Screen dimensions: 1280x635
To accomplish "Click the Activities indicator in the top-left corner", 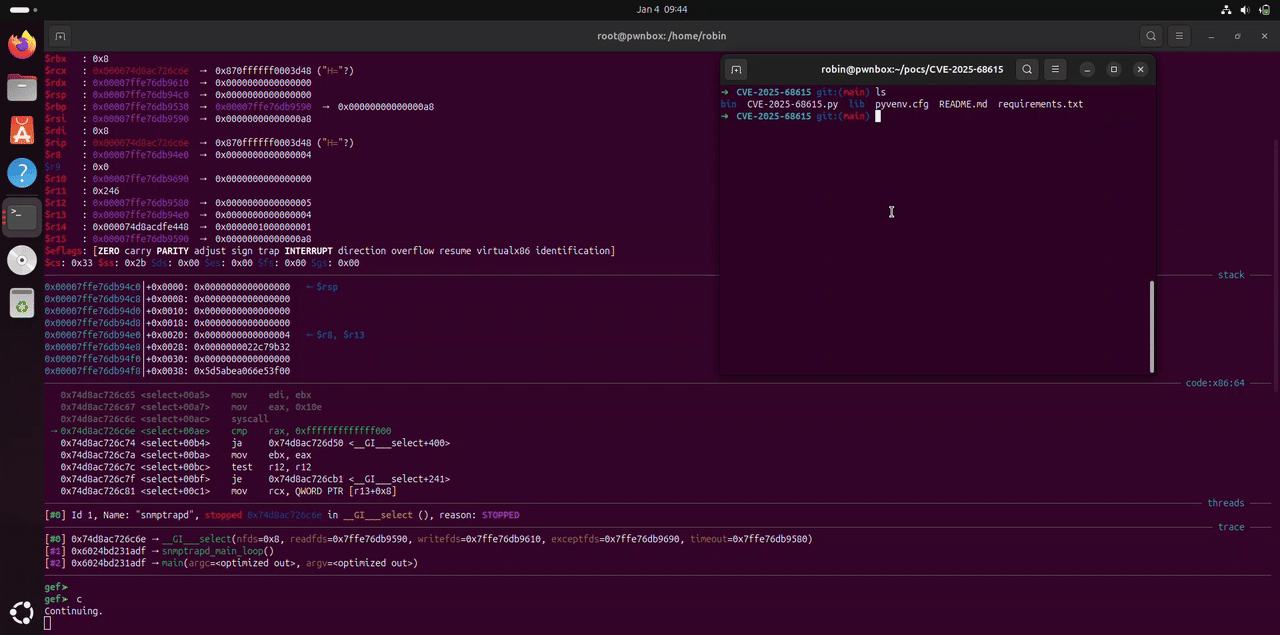I will (x=22, y=9).
